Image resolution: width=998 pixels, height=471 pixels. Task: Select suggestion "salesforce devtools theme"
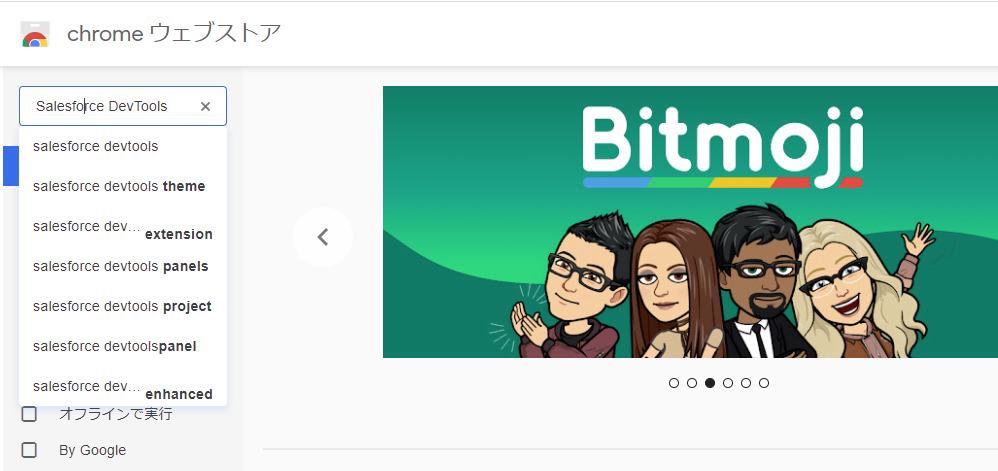pyautogui.click(x=123, y=186)
